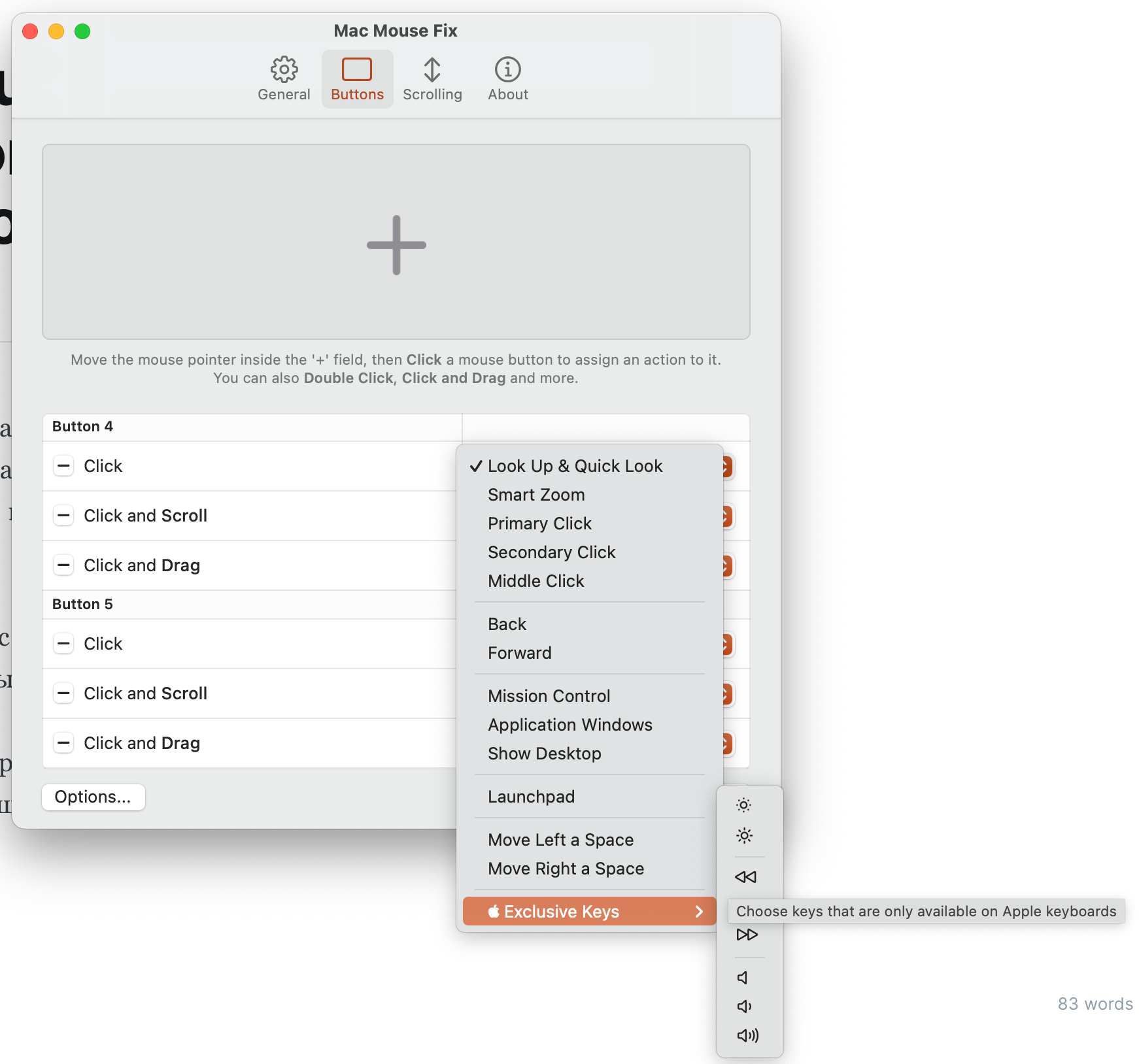
Task: Remove Button 4 Click and Drag action
Action: point(63,565)
